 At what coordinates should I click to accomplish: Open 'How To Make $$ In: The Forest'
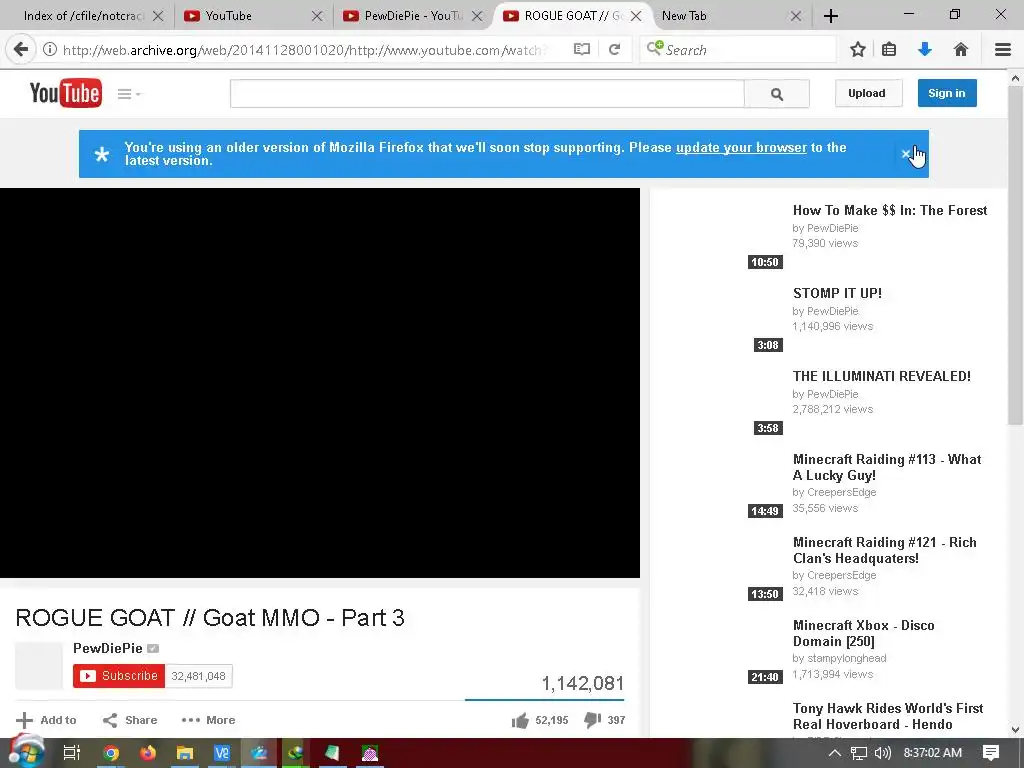pos(889,210)
